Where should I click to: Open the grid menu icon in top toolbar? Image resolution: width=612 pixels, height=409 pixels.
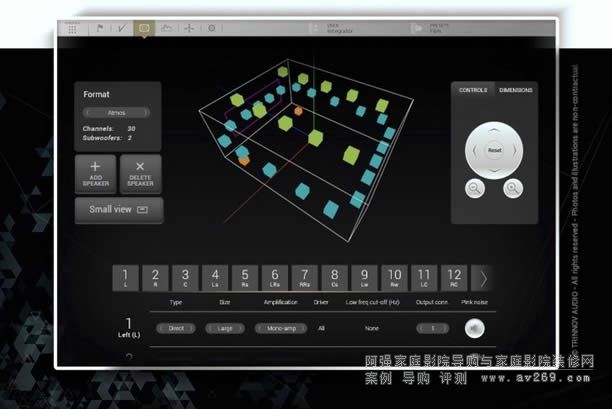[x=72, y=29]
